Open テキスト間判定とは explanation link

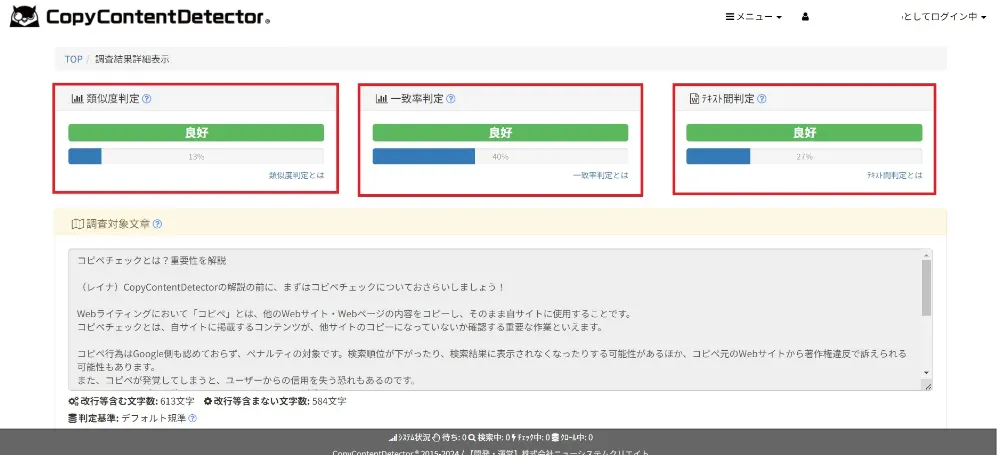[x=895, y=175]
